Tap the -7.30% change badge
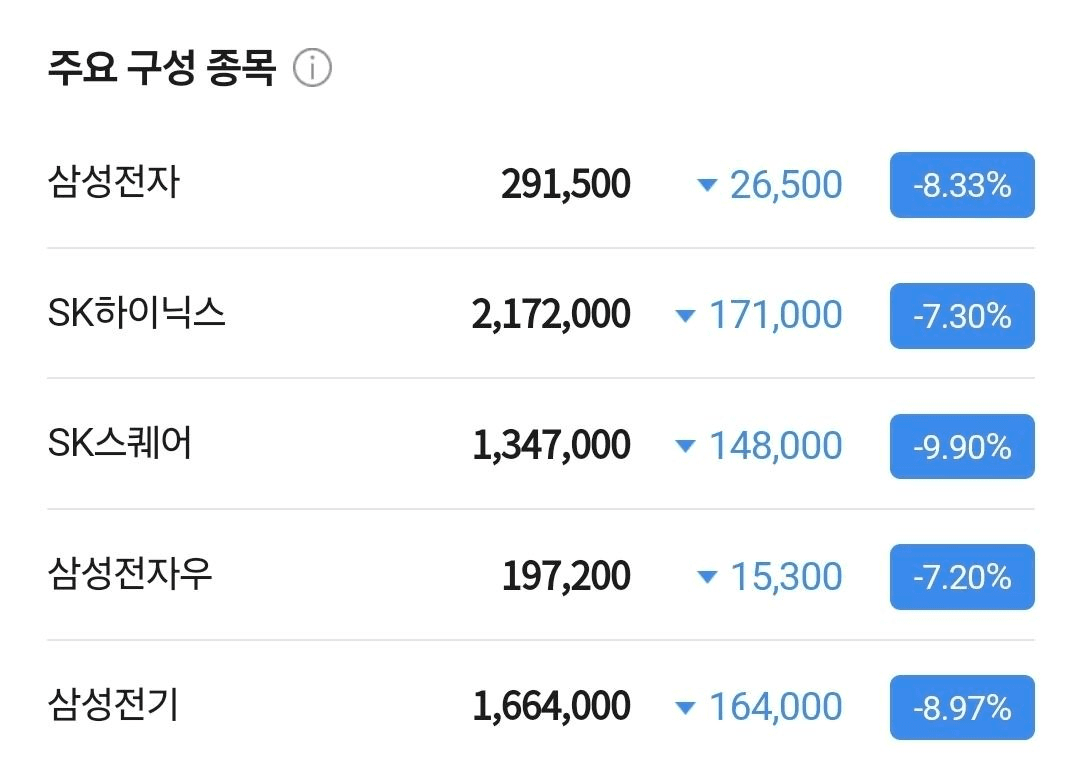 point(962,315)
